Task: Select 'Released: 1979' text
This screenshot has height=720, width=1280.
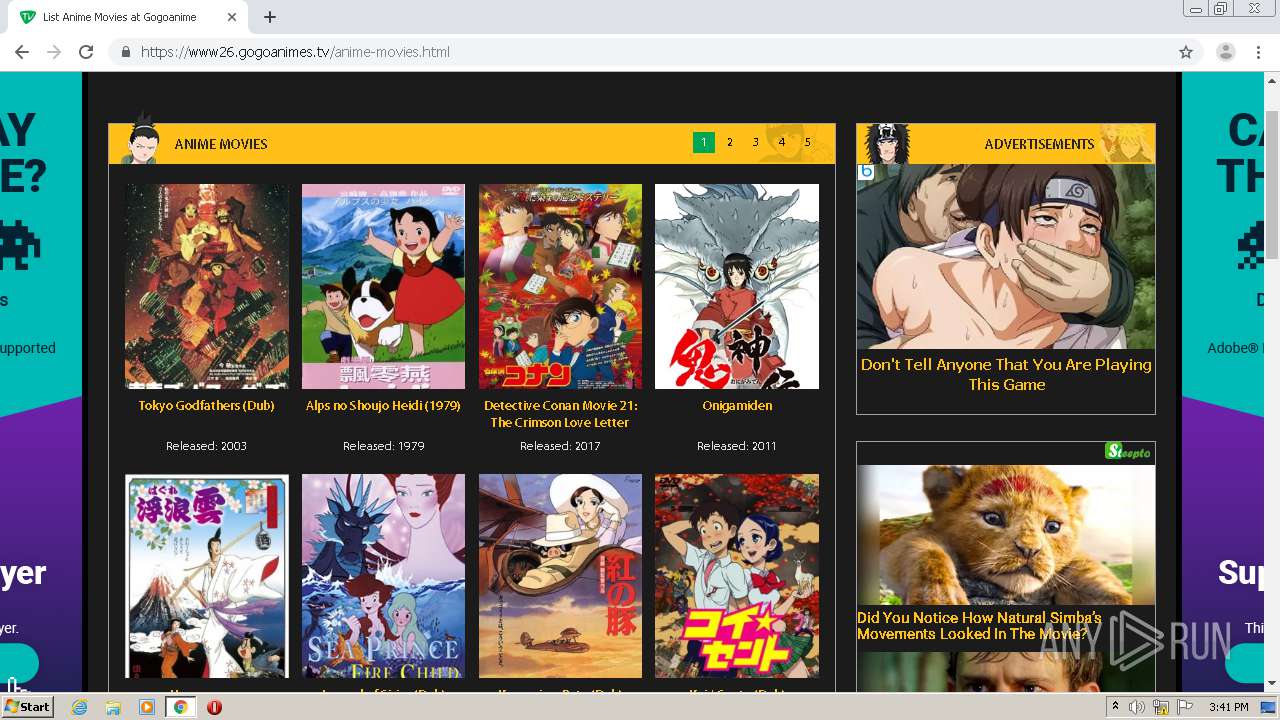Action: tap(384, 446)
